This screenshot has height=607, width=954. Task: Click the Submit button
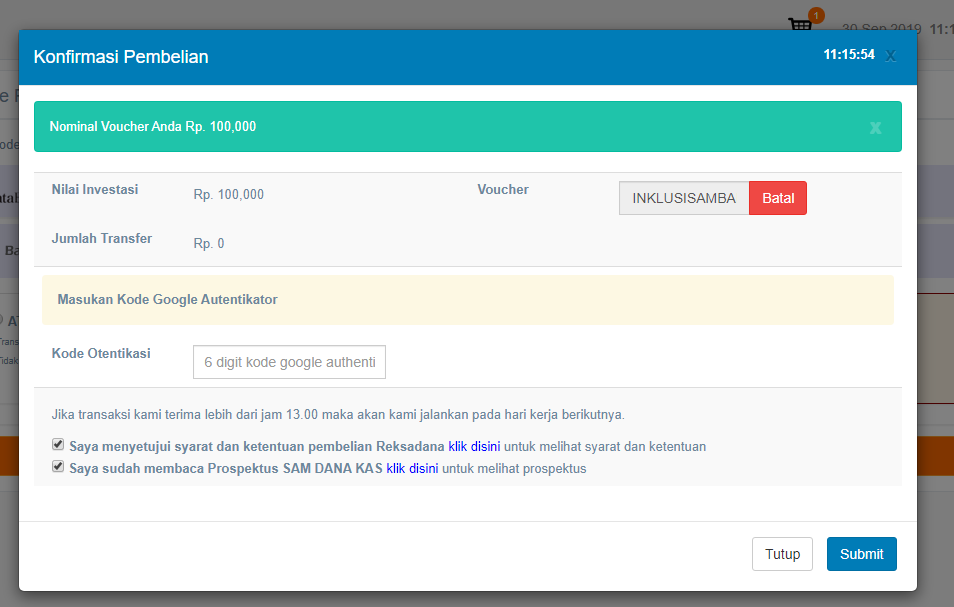862,554
